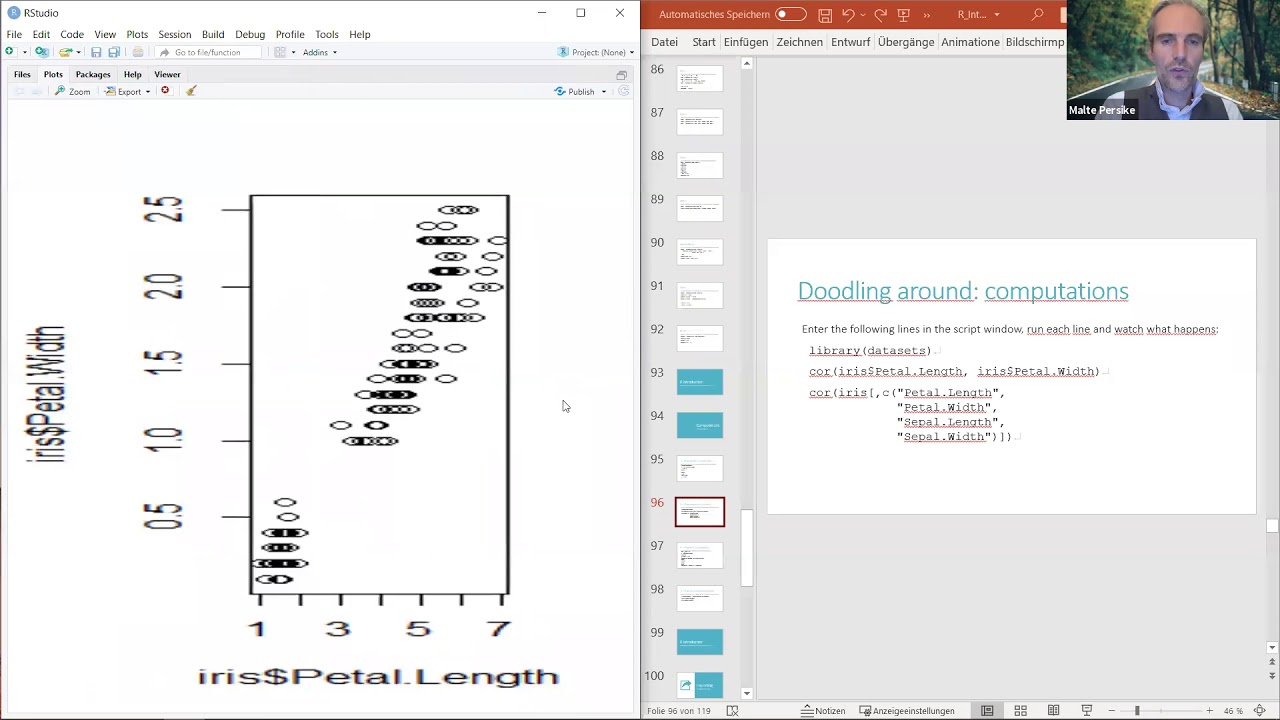Screen dimensions: 1280x720
Task: Zoom the plot in Plots pane
Action: pyautogui.click(x=72, y=91)
